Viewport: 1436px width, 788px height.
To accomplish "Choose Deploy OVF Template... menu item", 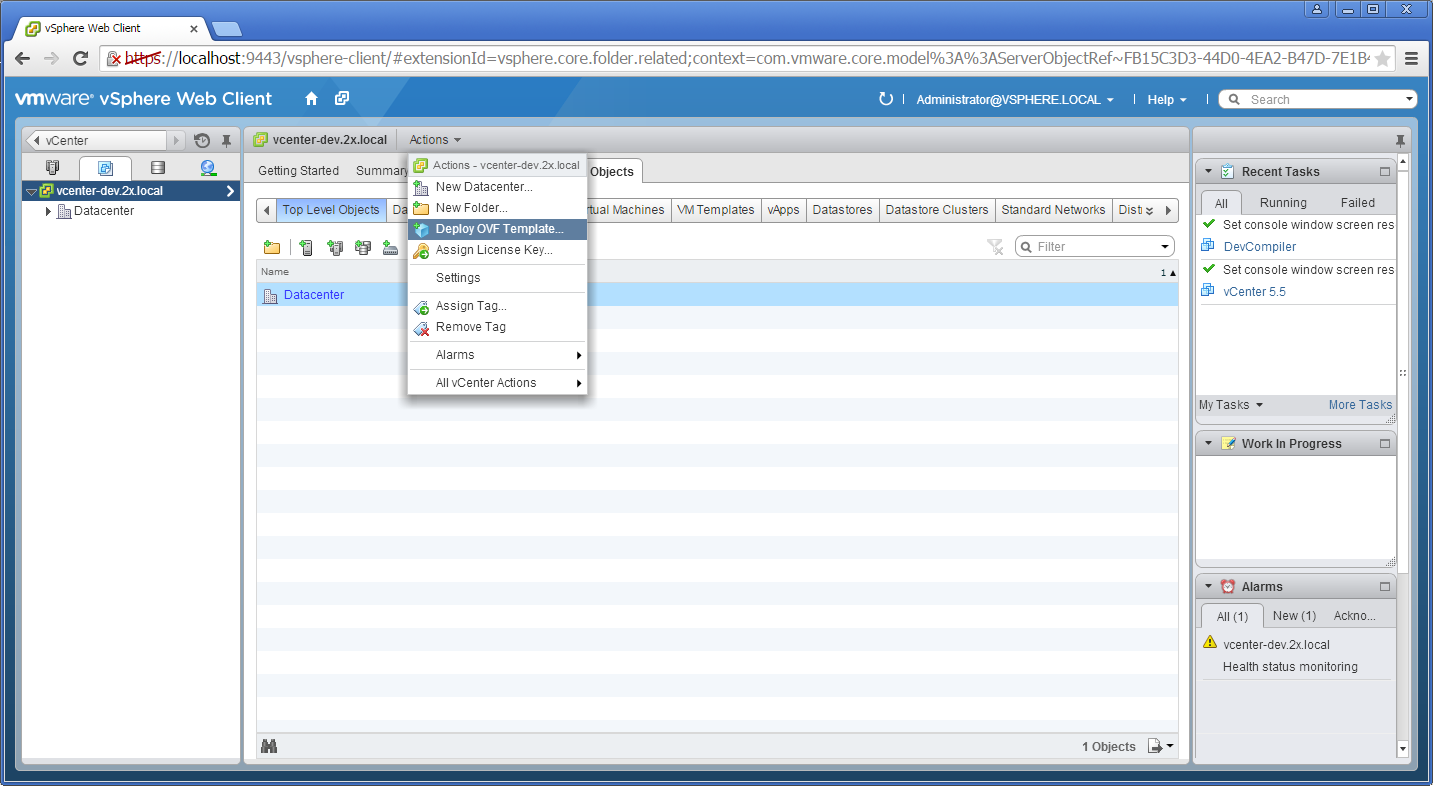I will (497, 229).
